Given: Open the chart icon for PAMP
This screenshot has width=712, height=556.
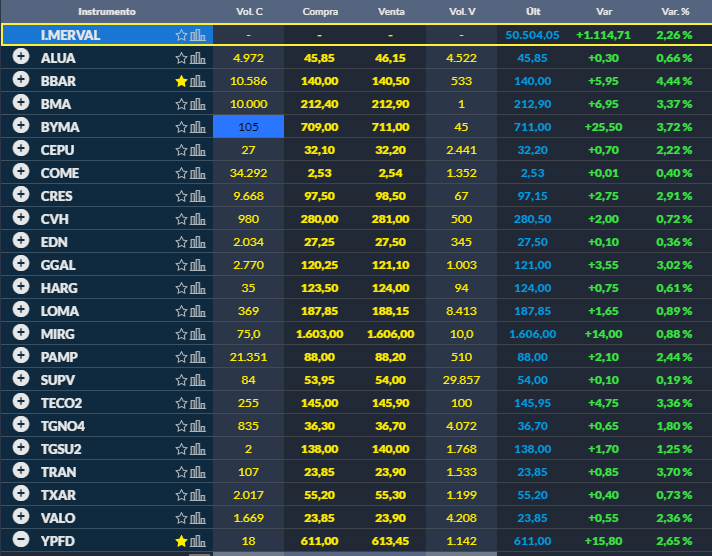Looking at the screenshot, I should [x=198, y=357].
